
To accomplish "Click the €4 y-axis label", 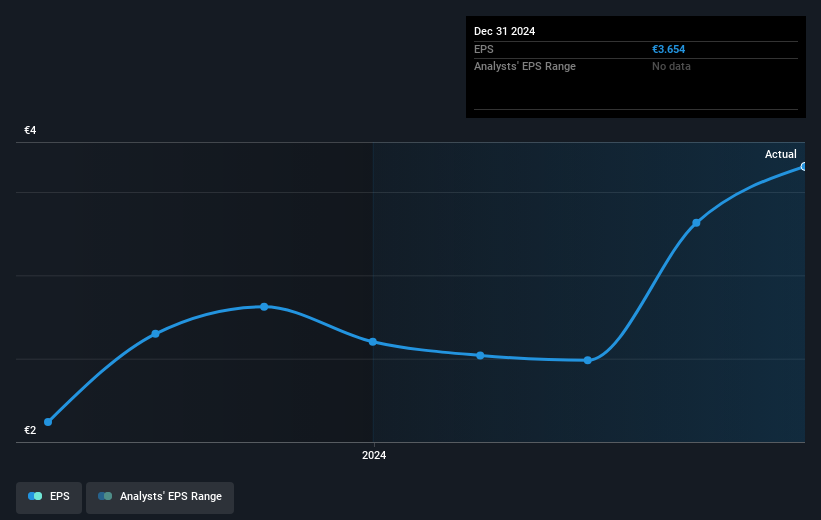I will (x=30, y=130).
